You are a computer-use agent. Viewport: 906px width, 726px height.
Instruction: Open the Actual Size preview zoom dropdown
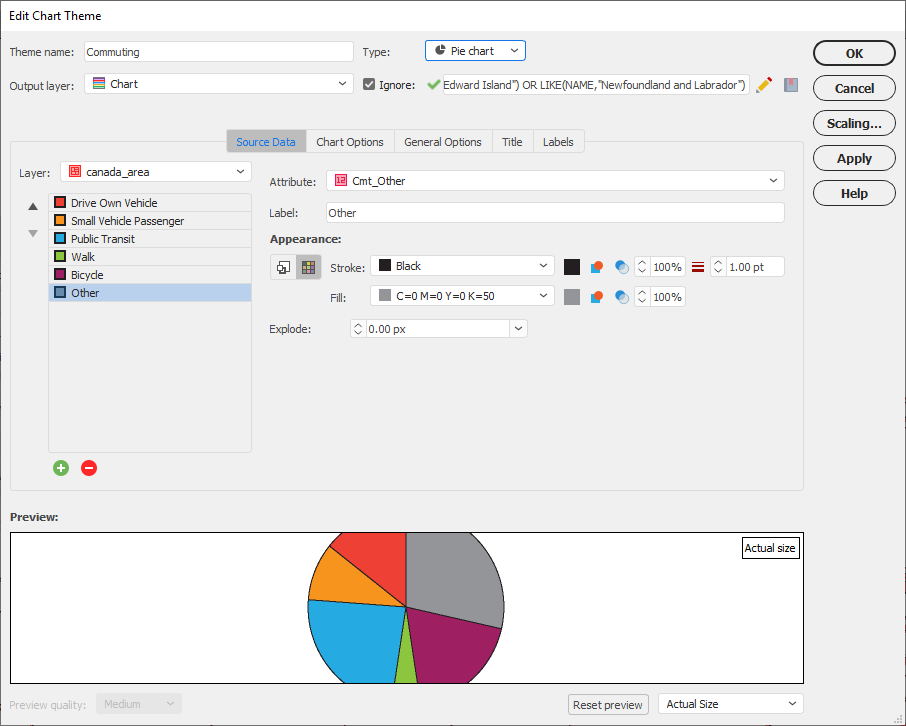click(730, 703)
